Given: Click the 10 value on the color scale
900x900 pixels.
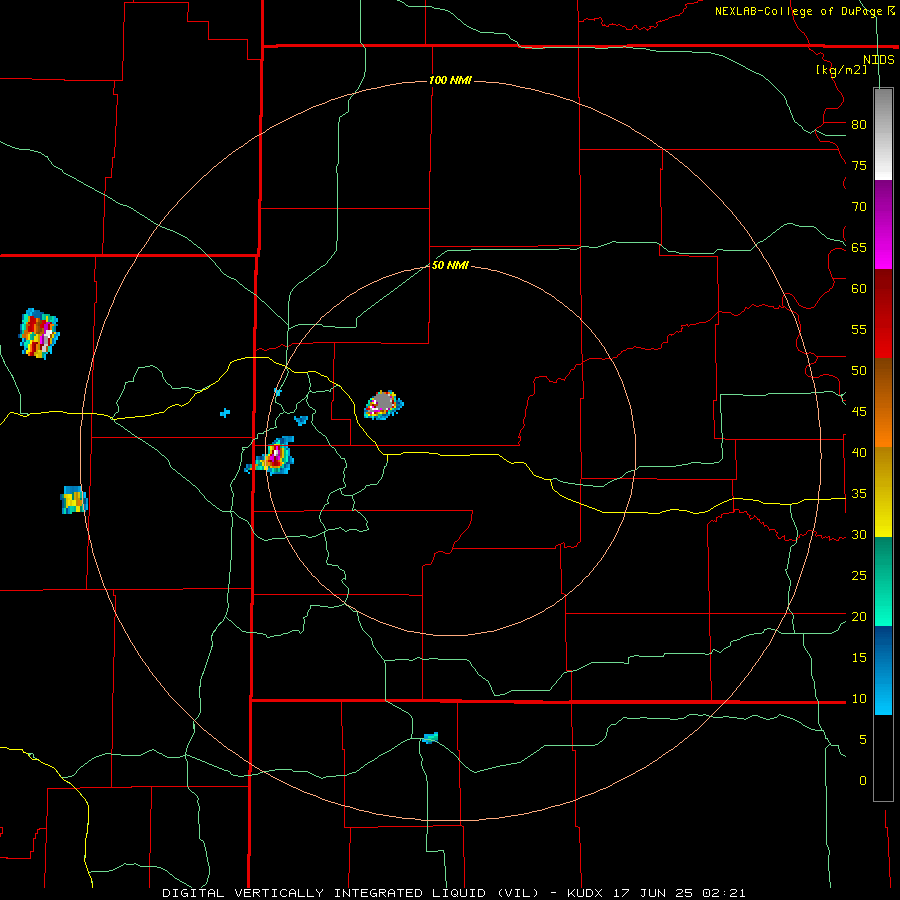Looking at the screenshot, I should tap(859, 699).
